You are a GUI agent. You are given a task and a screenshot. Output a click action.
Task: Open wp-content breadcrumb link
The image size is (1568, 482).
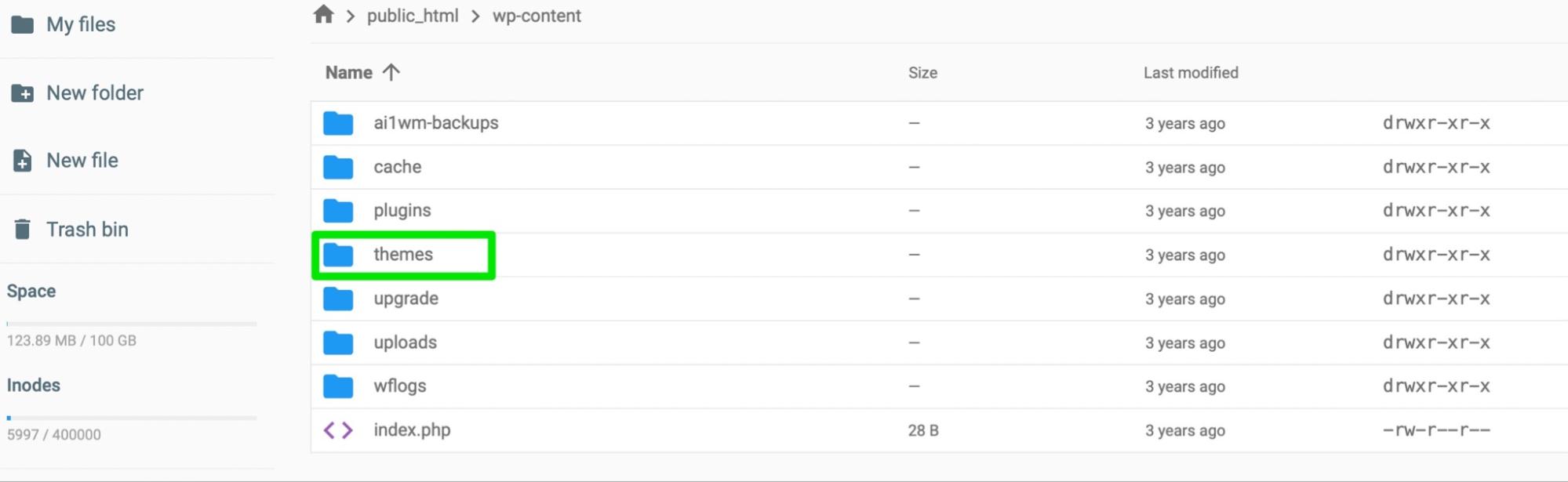coord(537,16)
